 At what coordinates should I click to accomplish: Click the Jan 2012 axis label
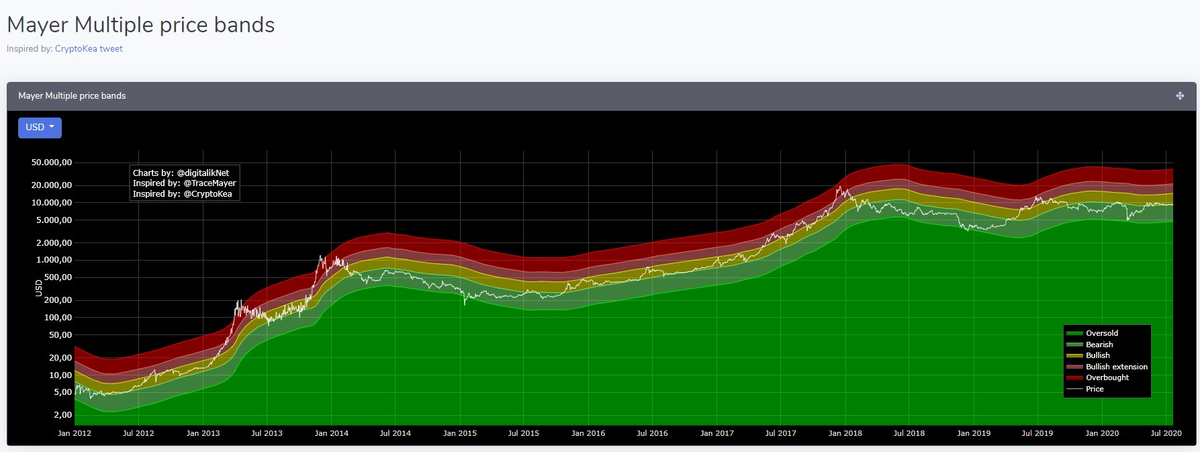tap(74, 433)
